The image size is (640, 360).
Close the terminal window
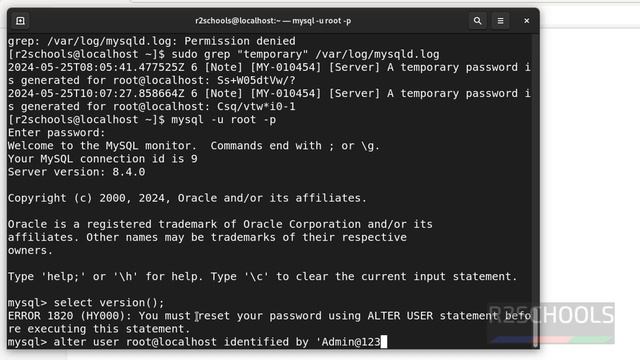527,21
